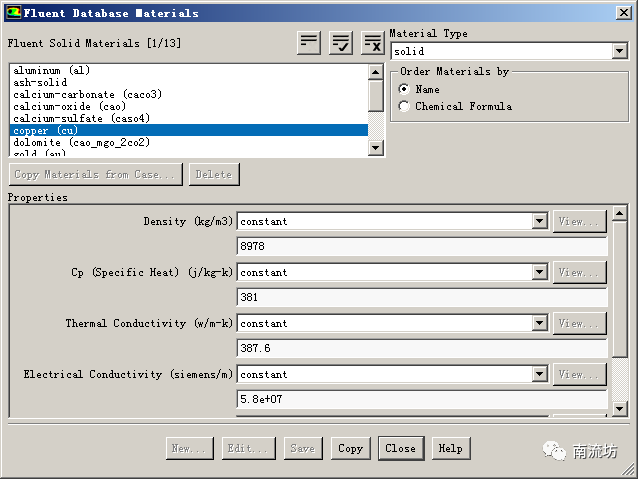Select calcium-sulfate (caso4) material
This screenshot has width=638, height=479.
(189, 118)
